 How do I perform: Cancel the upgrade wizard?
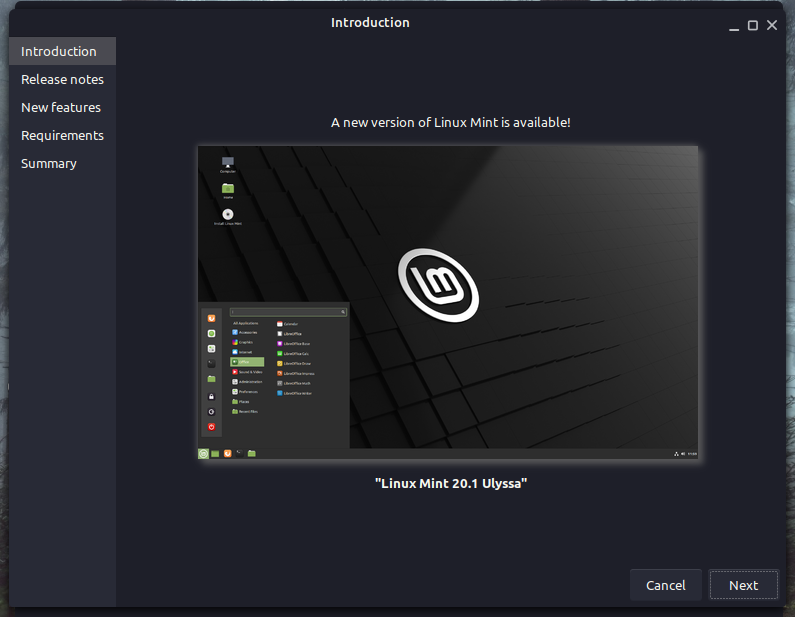click(665, 585)
